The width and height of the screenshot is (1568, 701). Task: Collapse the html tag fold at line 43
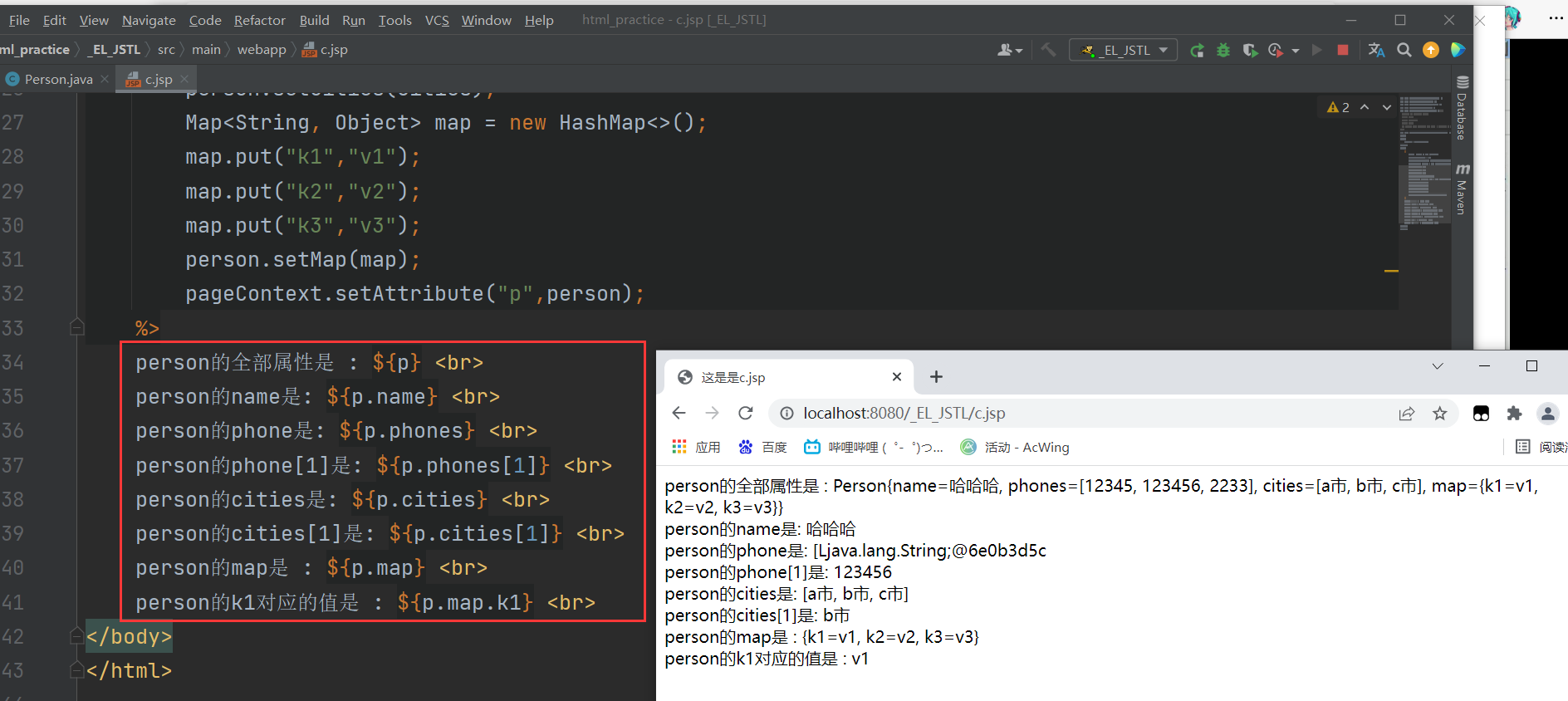pyautogui.click(x=77, y=670)
